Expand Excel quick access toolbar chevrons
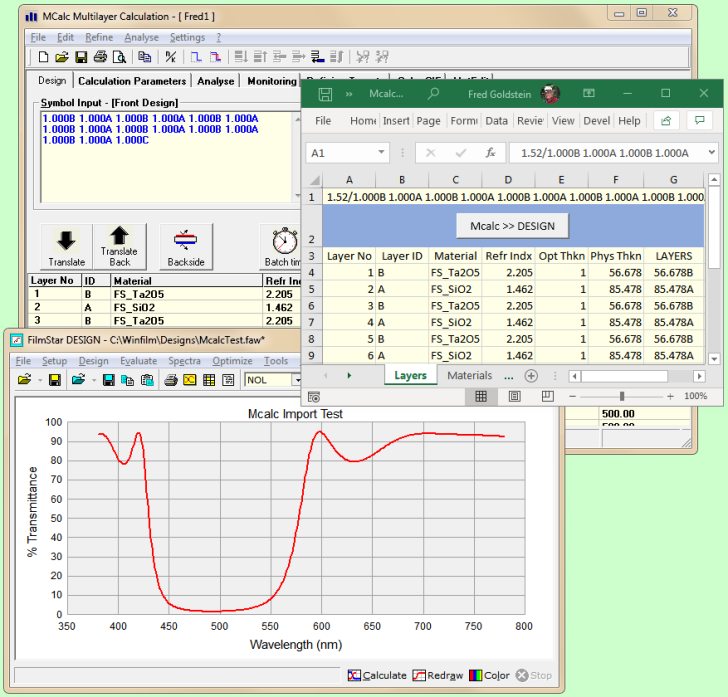This screenshot has height=697, width=728. point(349,94)
